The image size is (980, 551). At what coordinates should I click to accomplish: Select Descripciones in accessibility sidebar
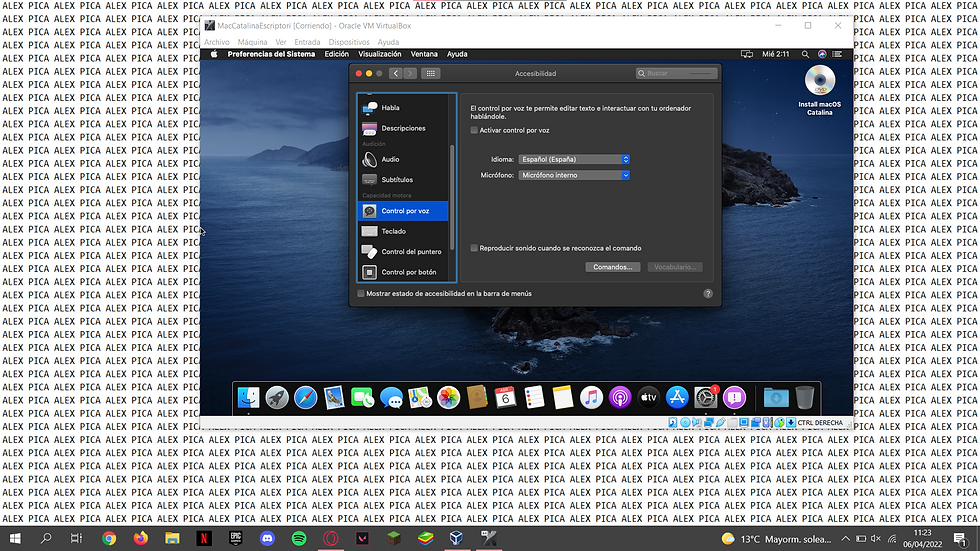click(403, 128)
